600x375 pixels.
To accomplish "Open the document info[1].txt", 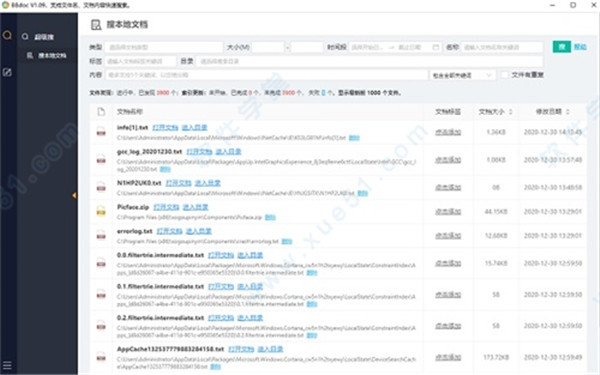I will point(165,127).
